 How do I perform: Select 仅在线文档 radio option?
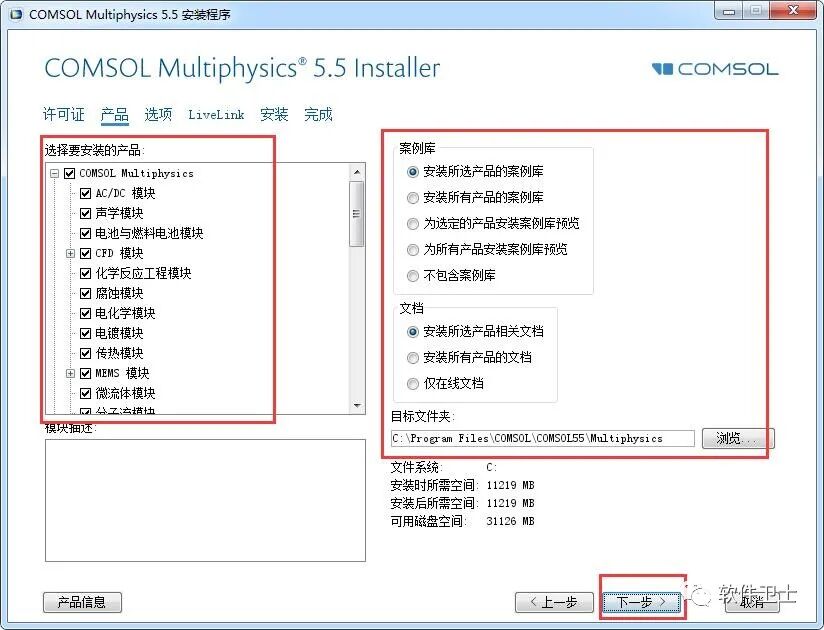(413, 384)
